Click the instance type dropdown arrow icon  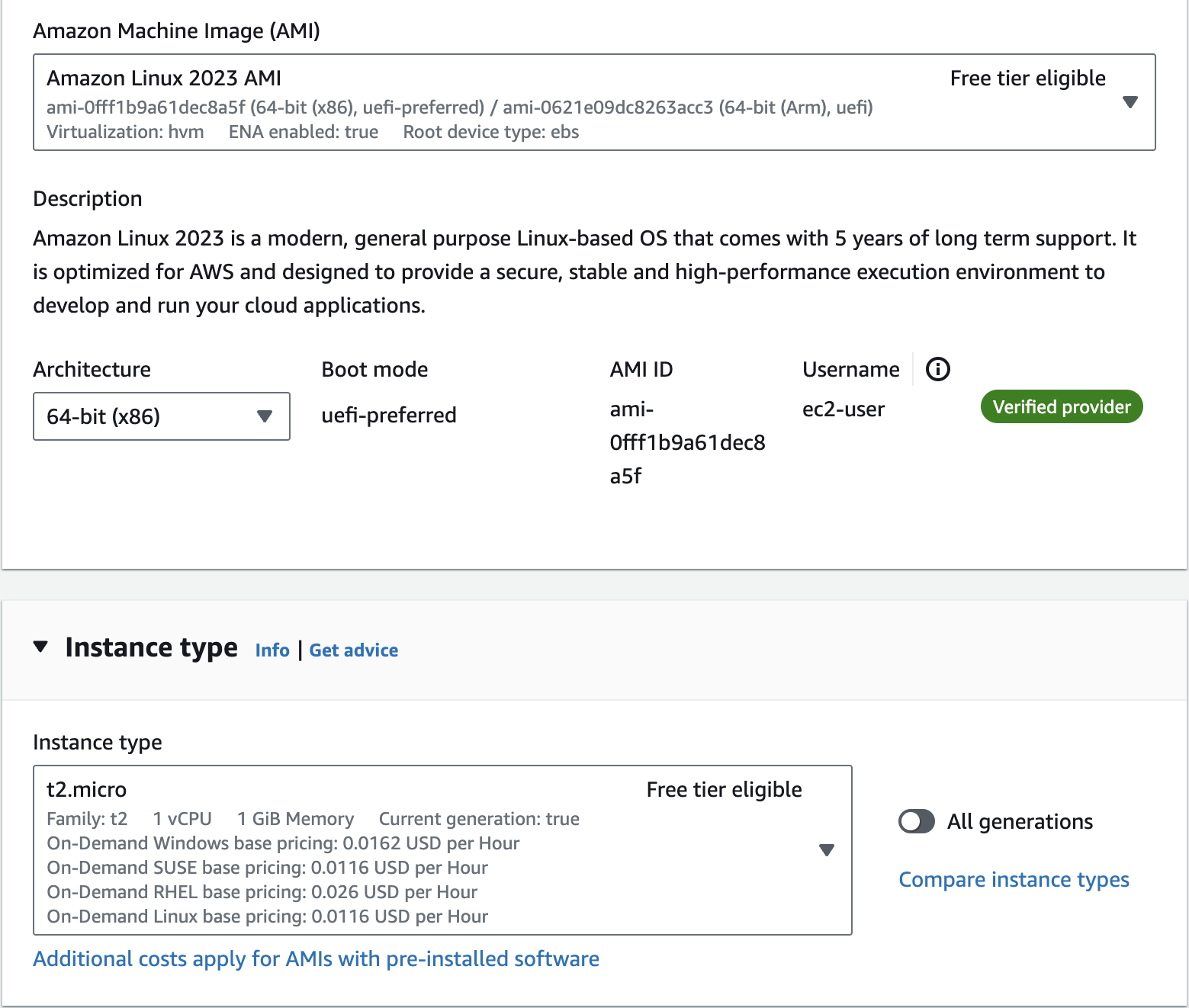coord(826,850)
